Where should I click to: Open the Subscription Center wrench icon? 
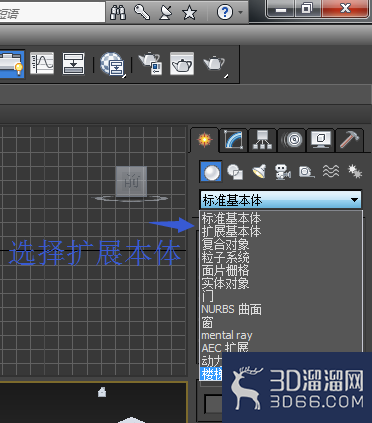pos(142,12)
